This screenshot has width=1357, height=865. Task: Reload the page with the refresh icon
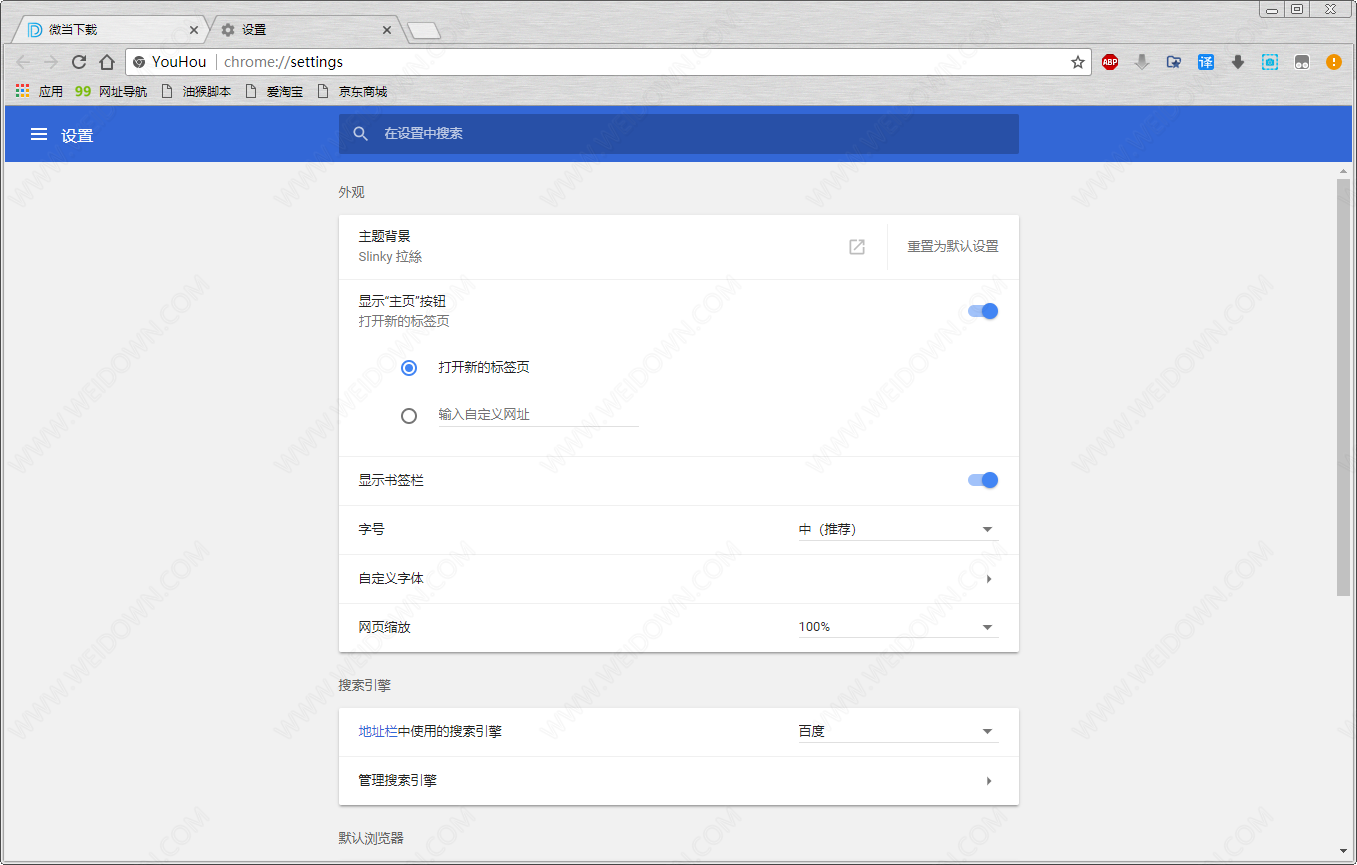pos(79,62)
